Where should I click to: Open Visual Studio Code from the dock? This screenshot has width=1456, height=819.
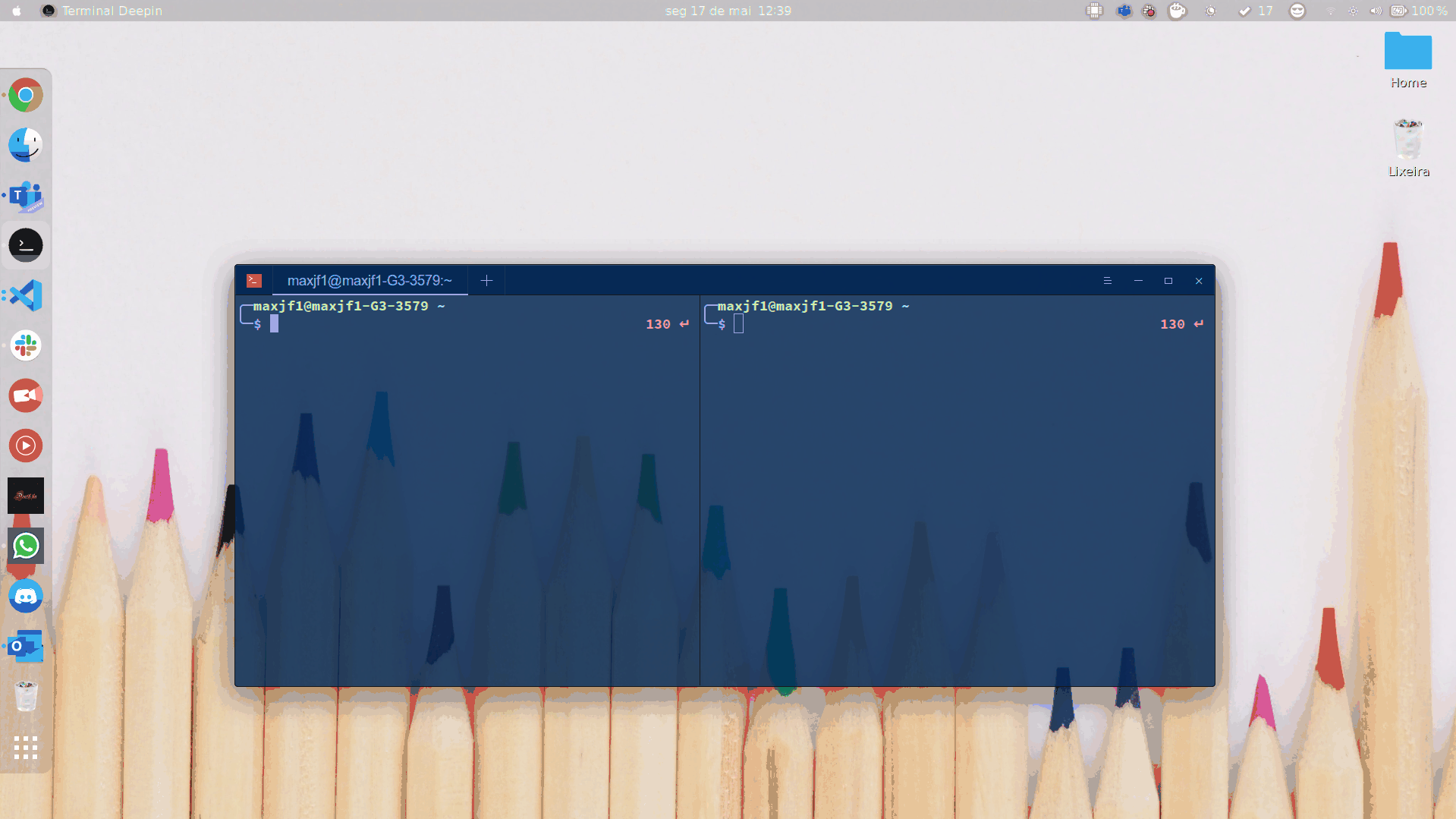(x=25, y=295)
